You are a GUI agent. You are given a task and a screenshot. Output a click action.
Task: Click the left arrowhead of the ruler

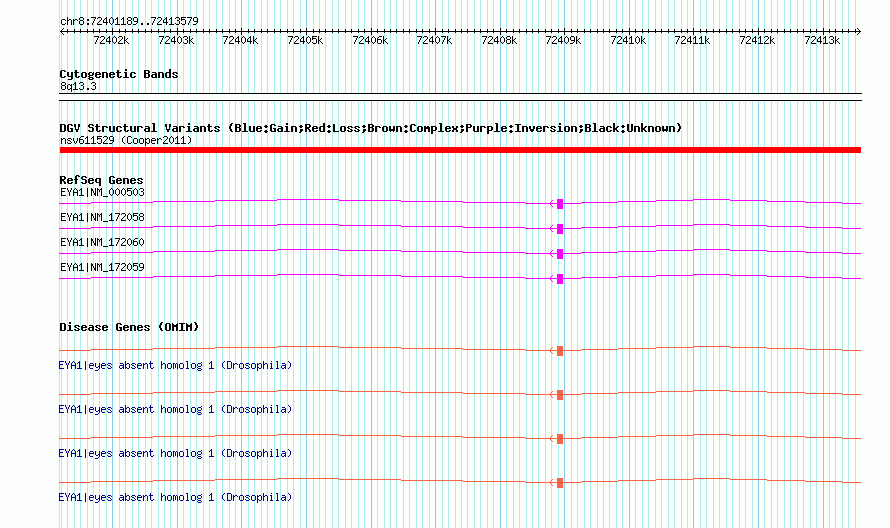pyautogui.click(x=62, y=32)
